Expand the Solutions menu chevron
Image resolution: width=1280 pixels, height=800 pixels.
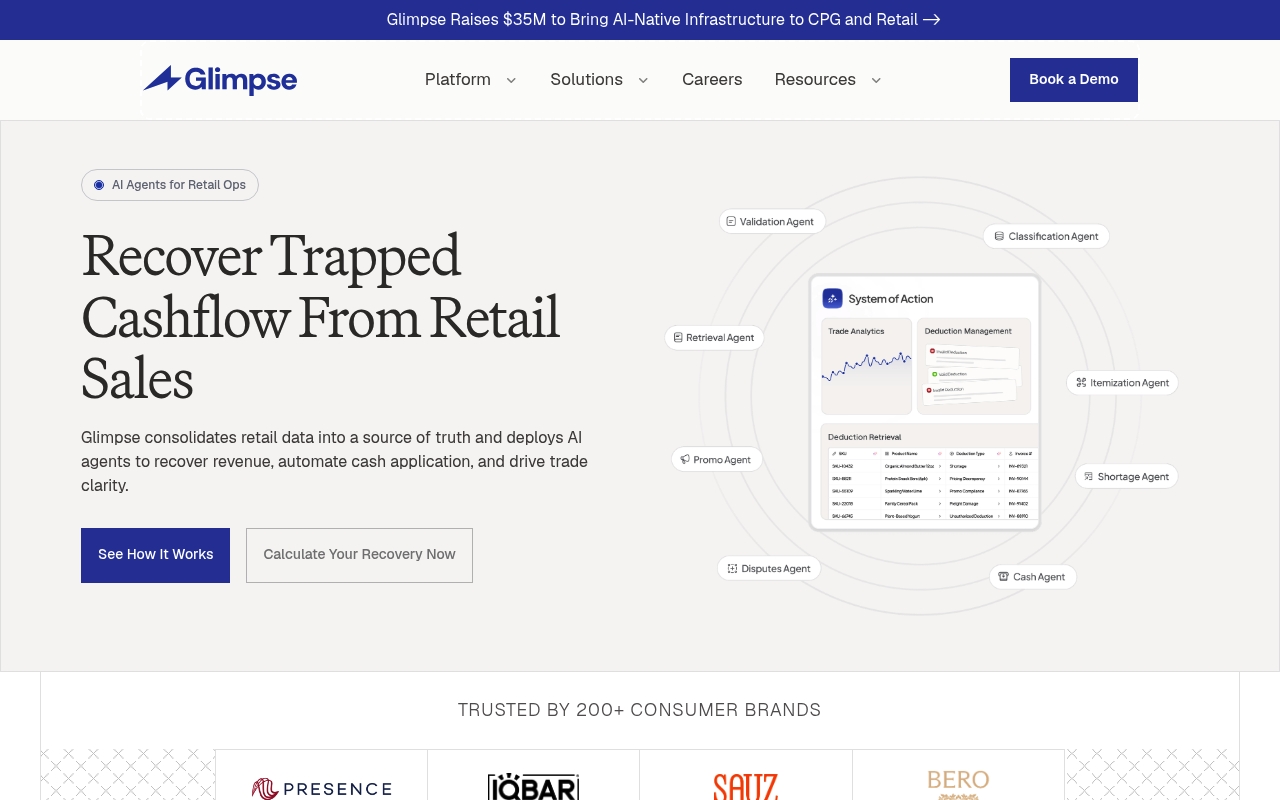(x=643, y=80)
